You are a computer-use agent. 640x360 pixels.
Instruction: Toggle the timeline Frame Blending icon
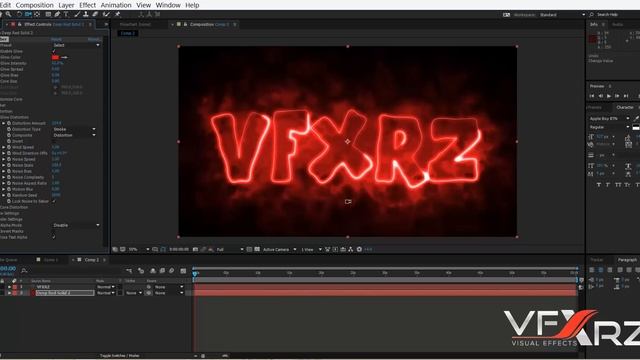tap(162, 271)
